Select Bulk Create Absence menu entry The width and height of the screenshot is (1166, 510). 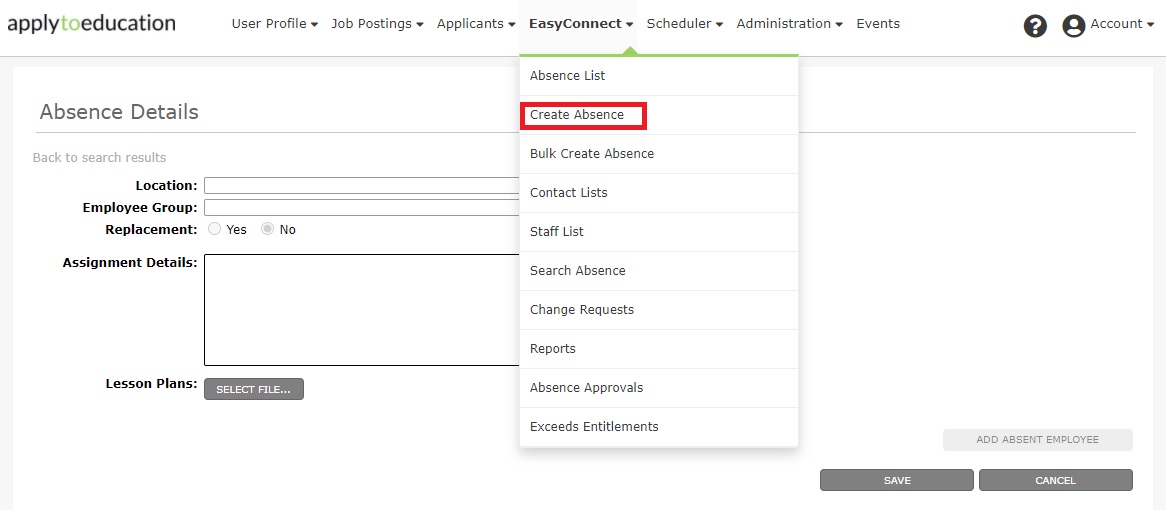pos(592,154)
